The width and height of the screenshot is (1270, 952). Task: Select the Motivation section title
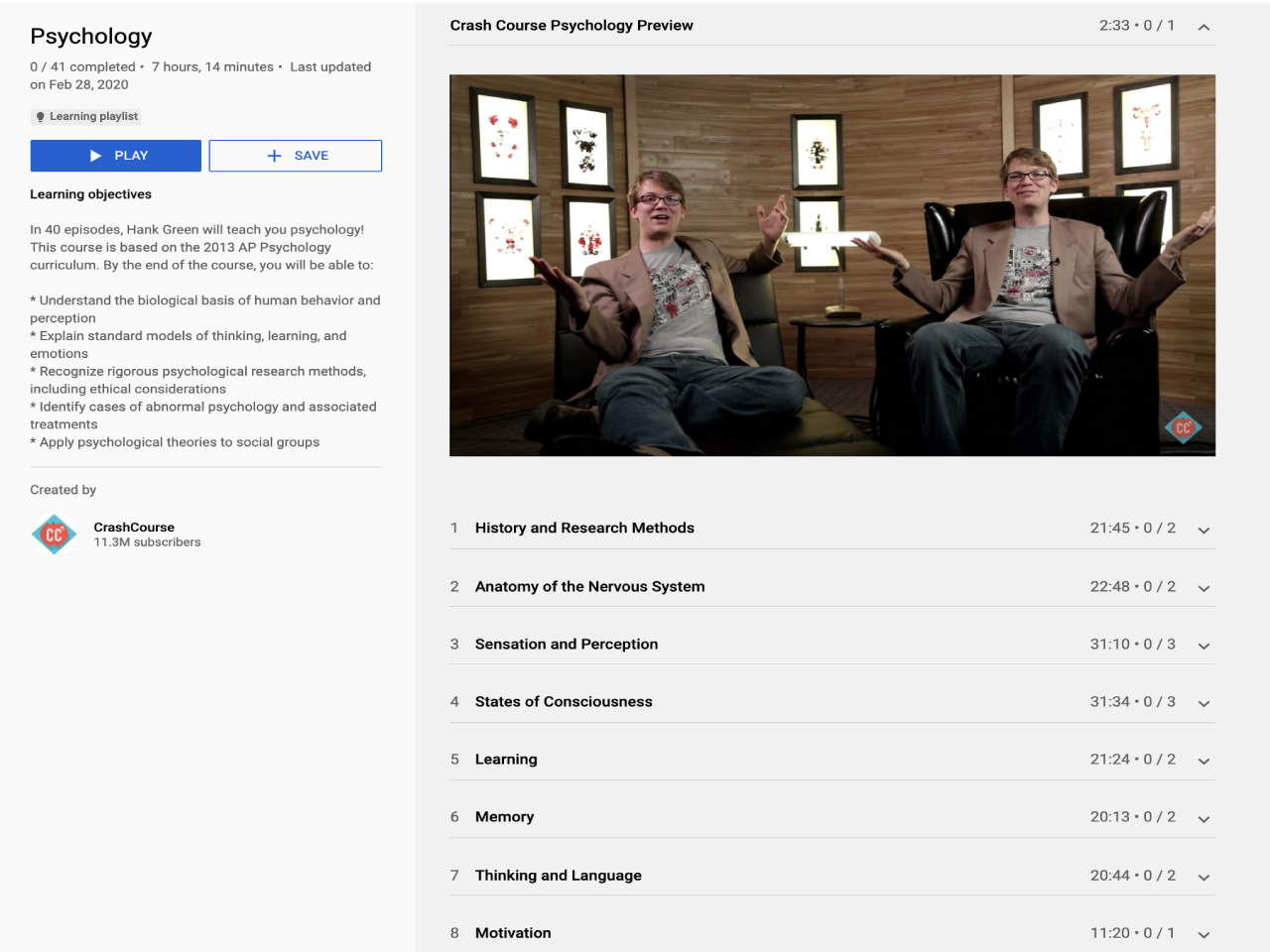[513, 932]
